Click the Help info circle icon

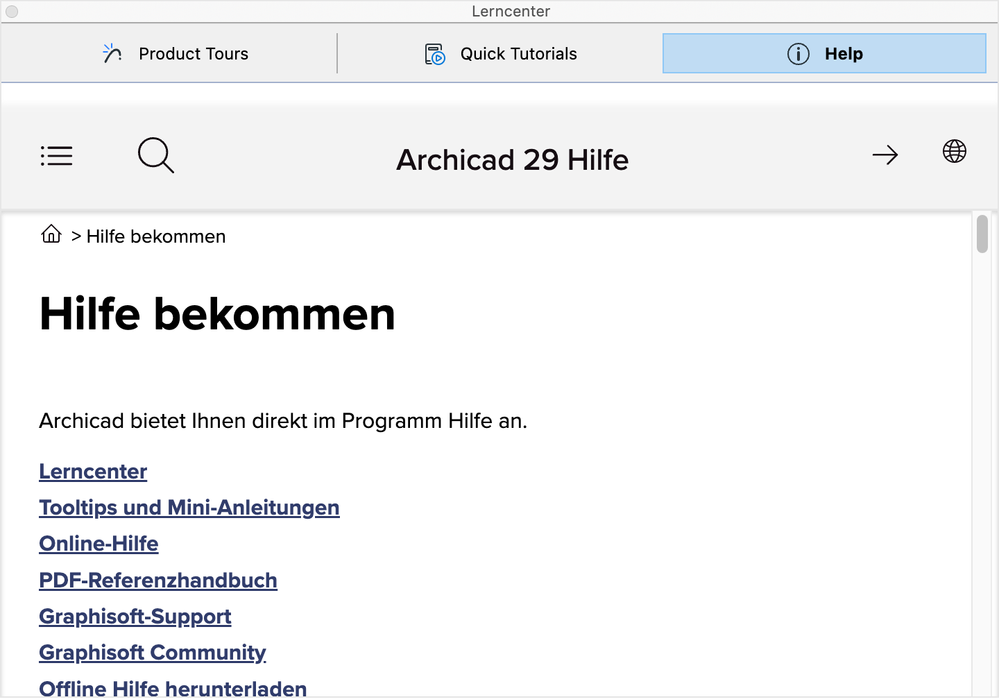pyautogui.click(x=798, y=54)
